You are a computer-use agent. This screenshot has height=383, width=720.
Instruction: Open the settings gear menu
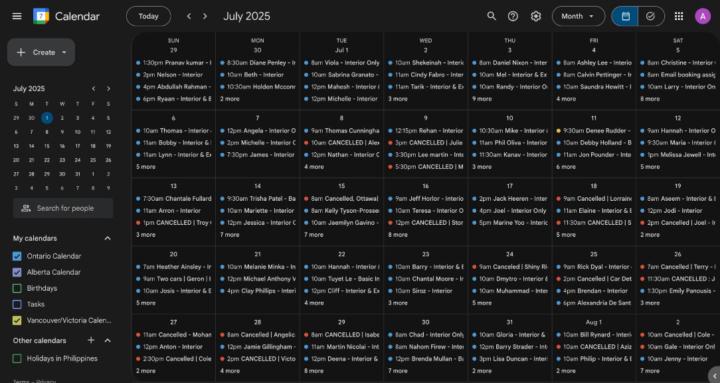(535, 16)
